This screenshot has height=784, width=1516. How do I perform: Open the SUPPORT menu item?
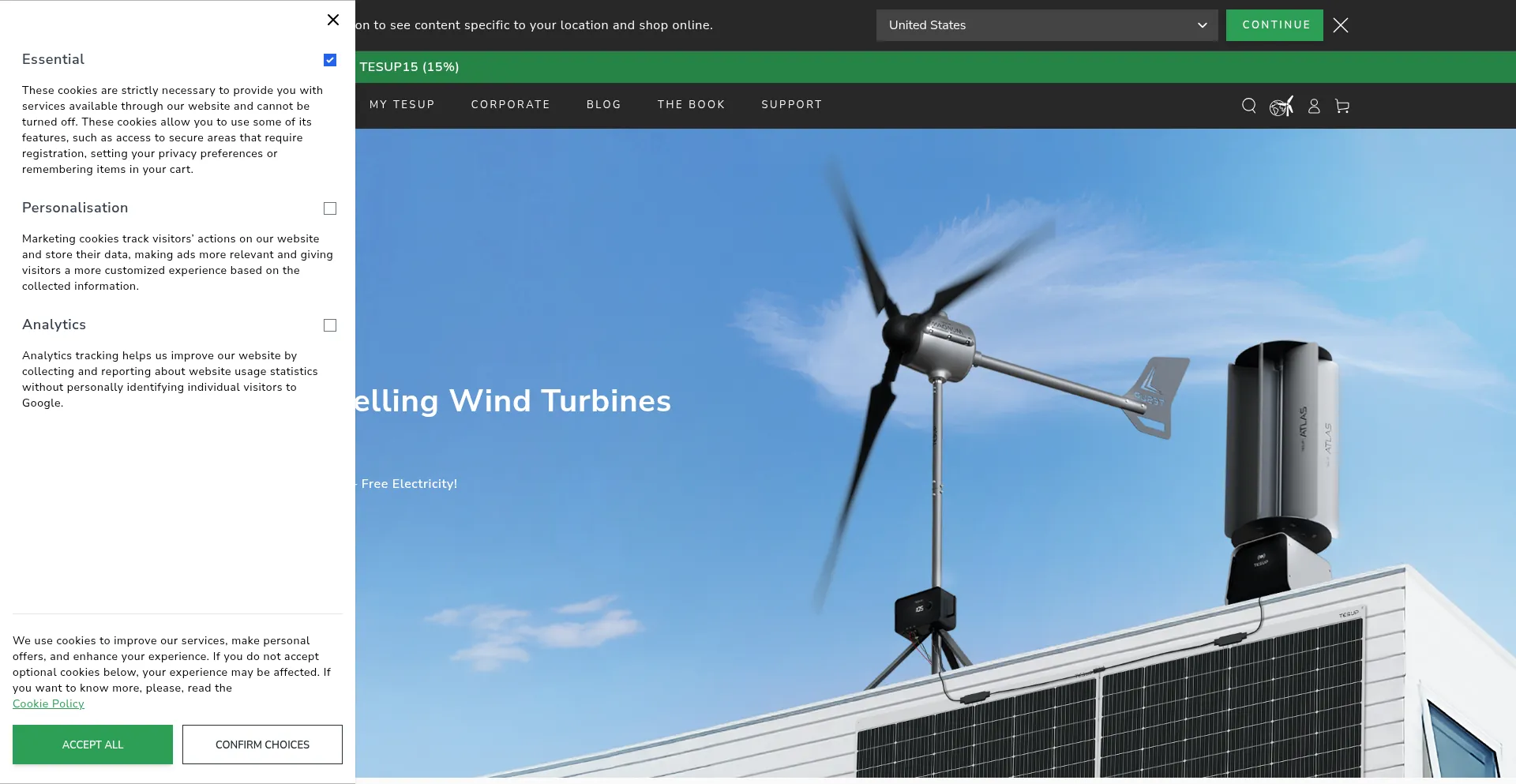[791, 104]
